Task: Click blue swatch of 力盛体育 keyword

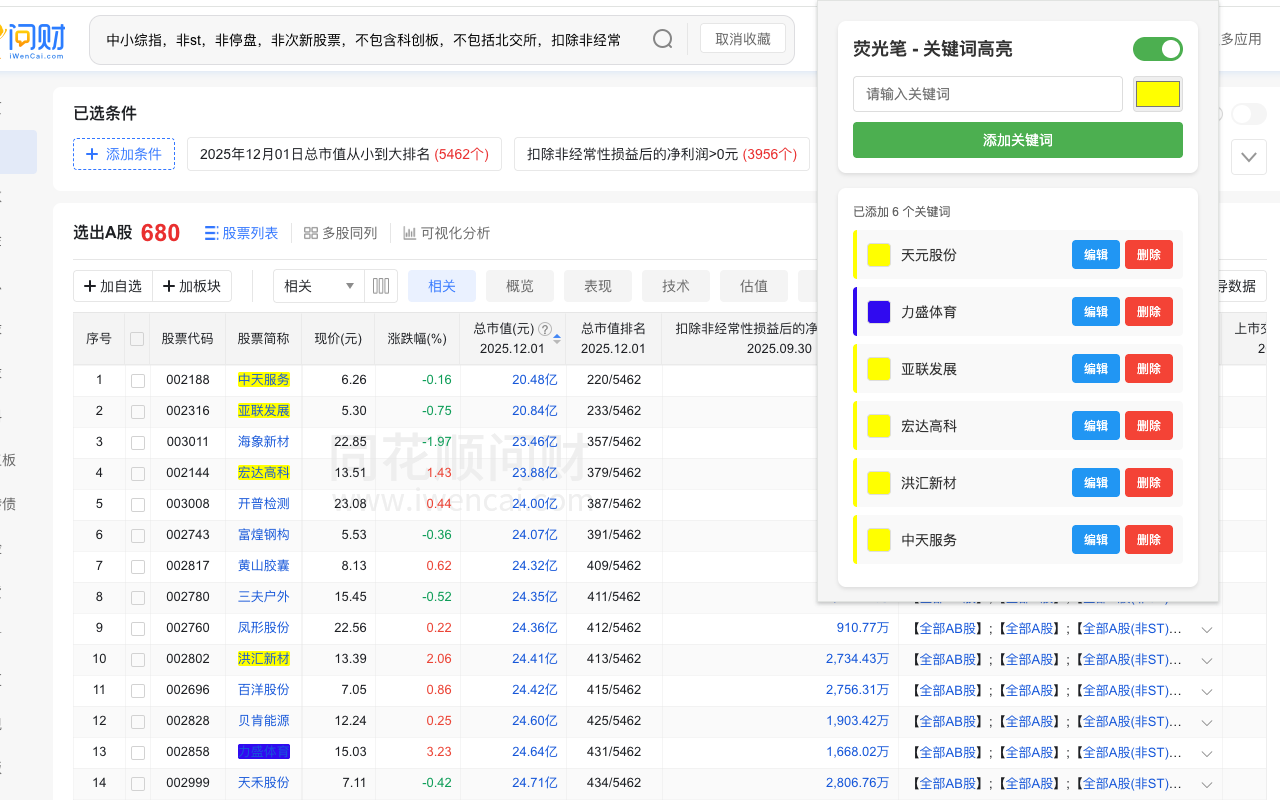Action: [879, 312]
